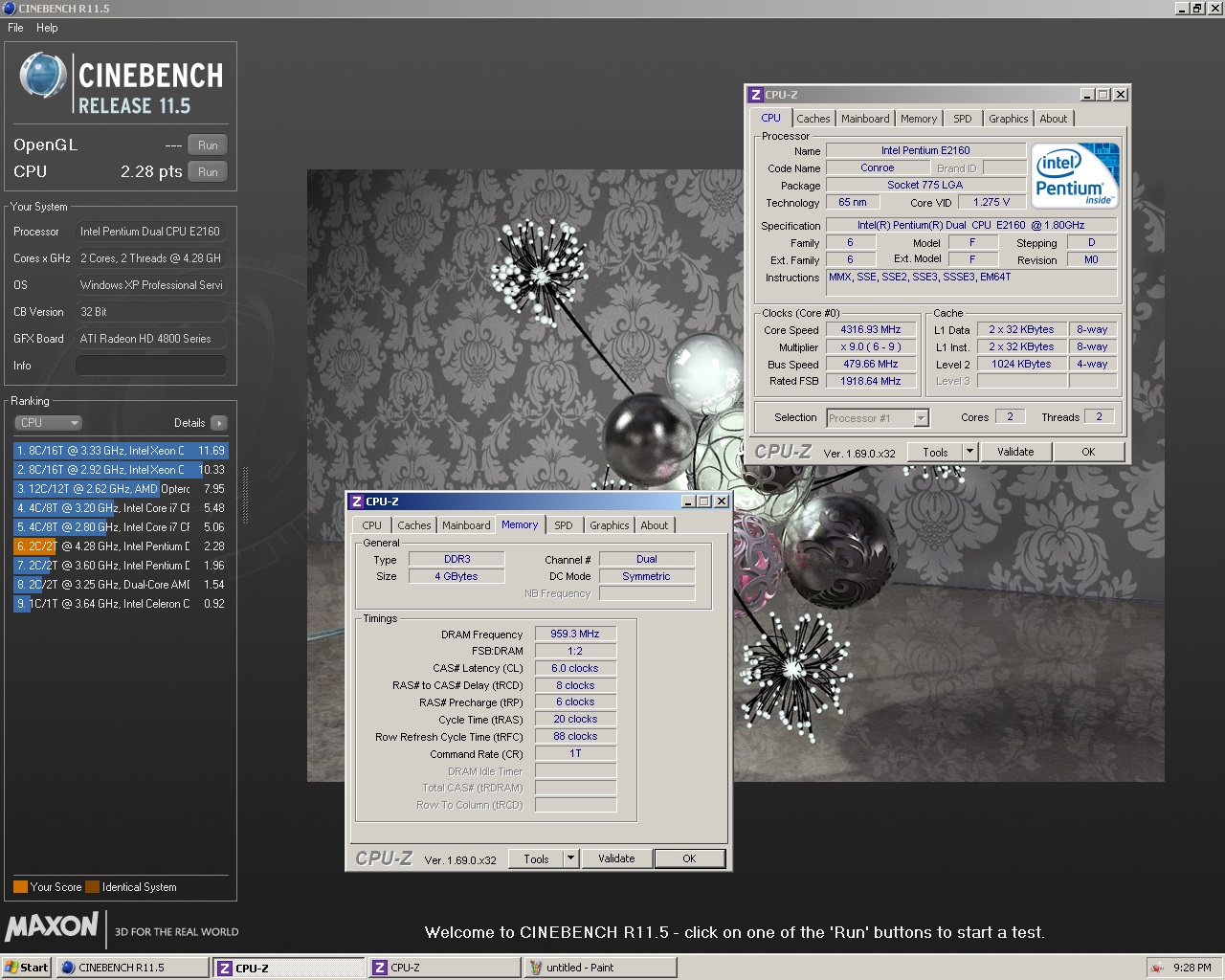Click Tools button in Memory CPU-Z window

pos(536,859)
